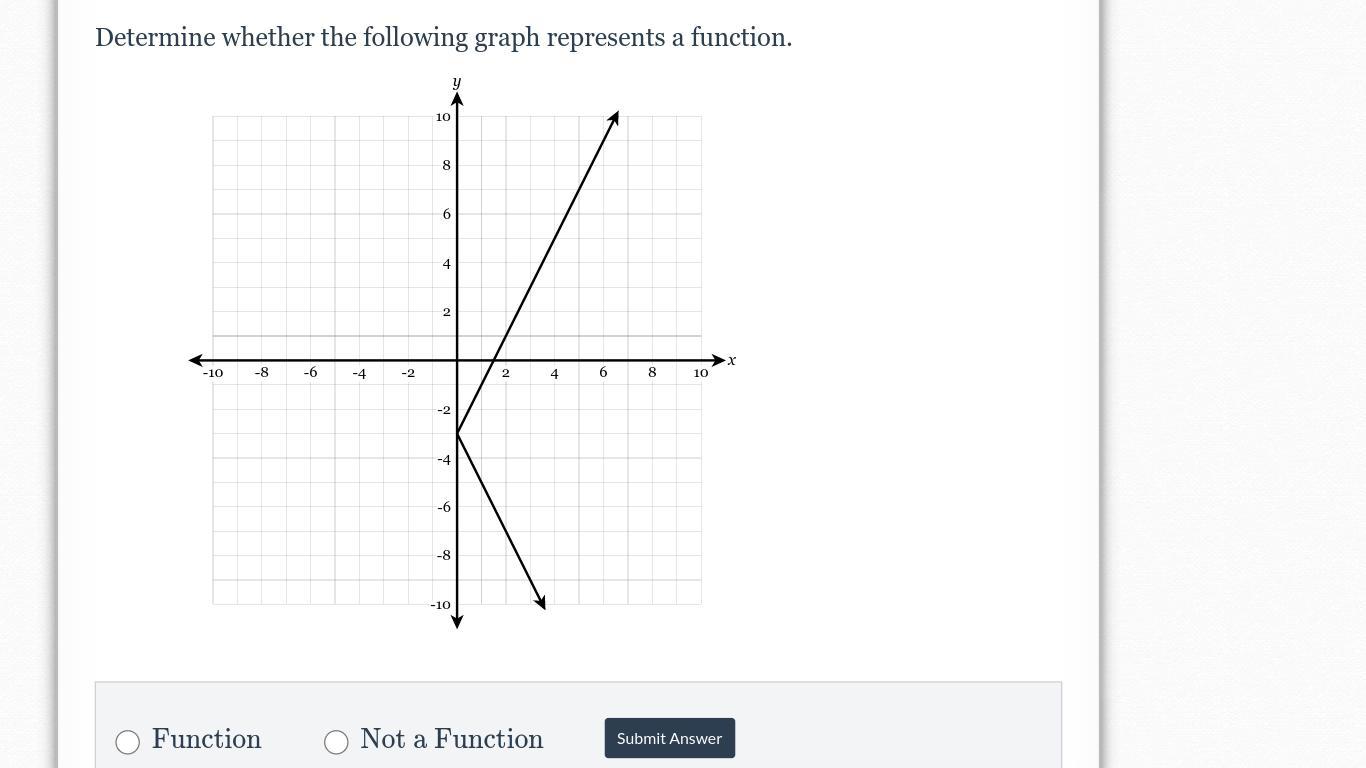Click the y-axis top arrowhead
Screen dimensions: 1366x768
click(457, 99)
